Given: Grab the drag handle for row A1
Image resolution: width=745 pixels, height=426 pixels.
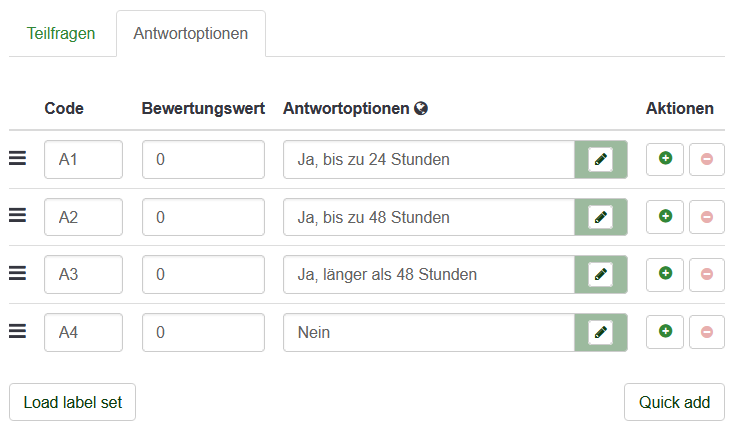Looking at the screenshot, I should click(18, 158).
